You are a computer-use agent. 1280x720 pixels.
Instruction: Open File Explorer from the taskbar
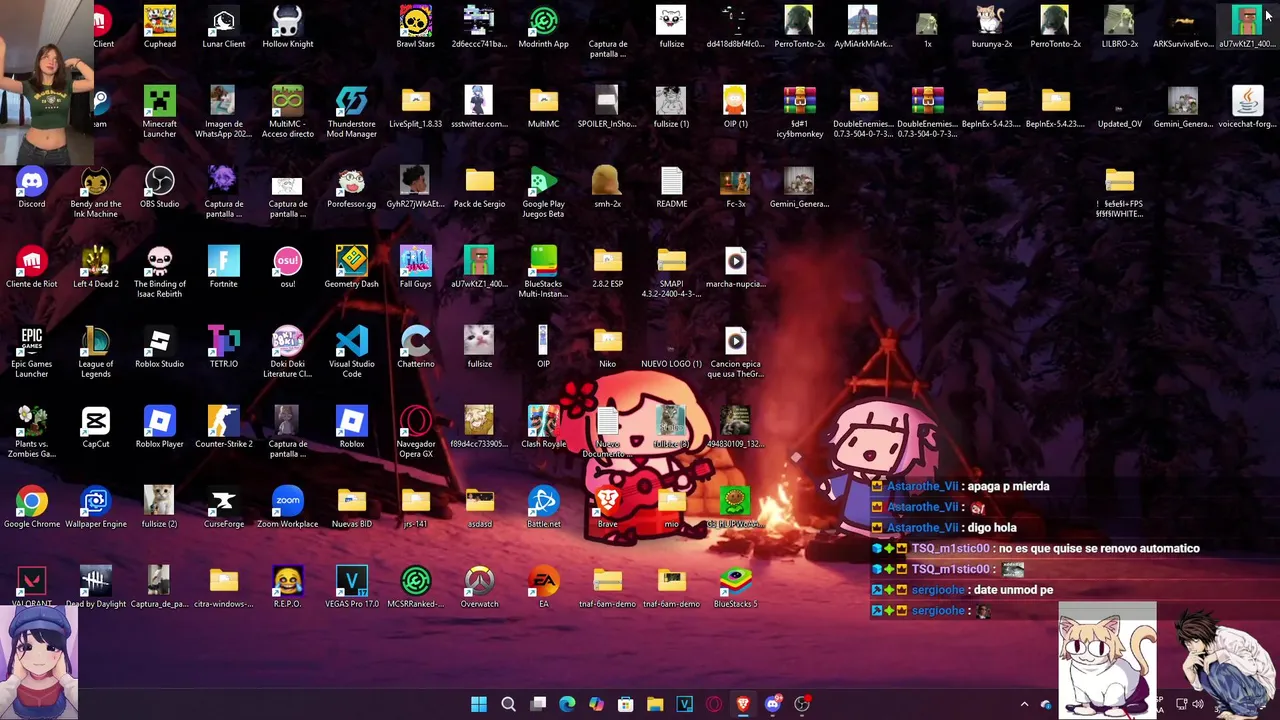(x=655, y=704)
